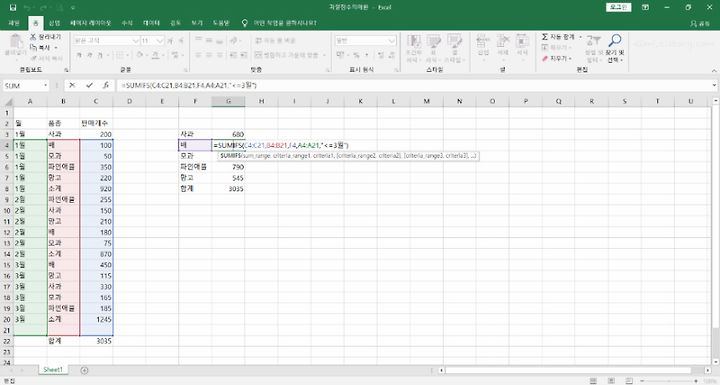Screen dimensions: 720x385
Task: Switch to Normal view in status bar
Action: point(593,381)
